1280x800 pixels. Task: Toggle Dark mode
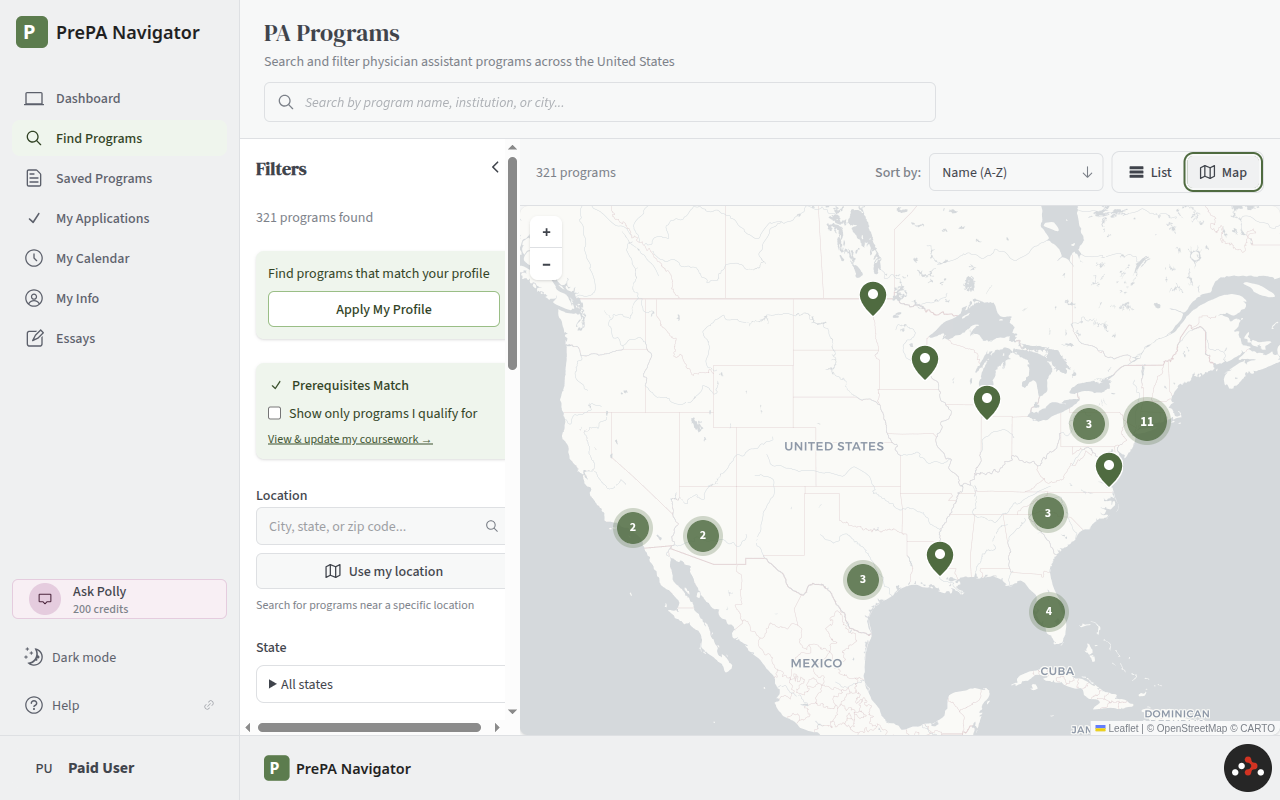point(119,657)
